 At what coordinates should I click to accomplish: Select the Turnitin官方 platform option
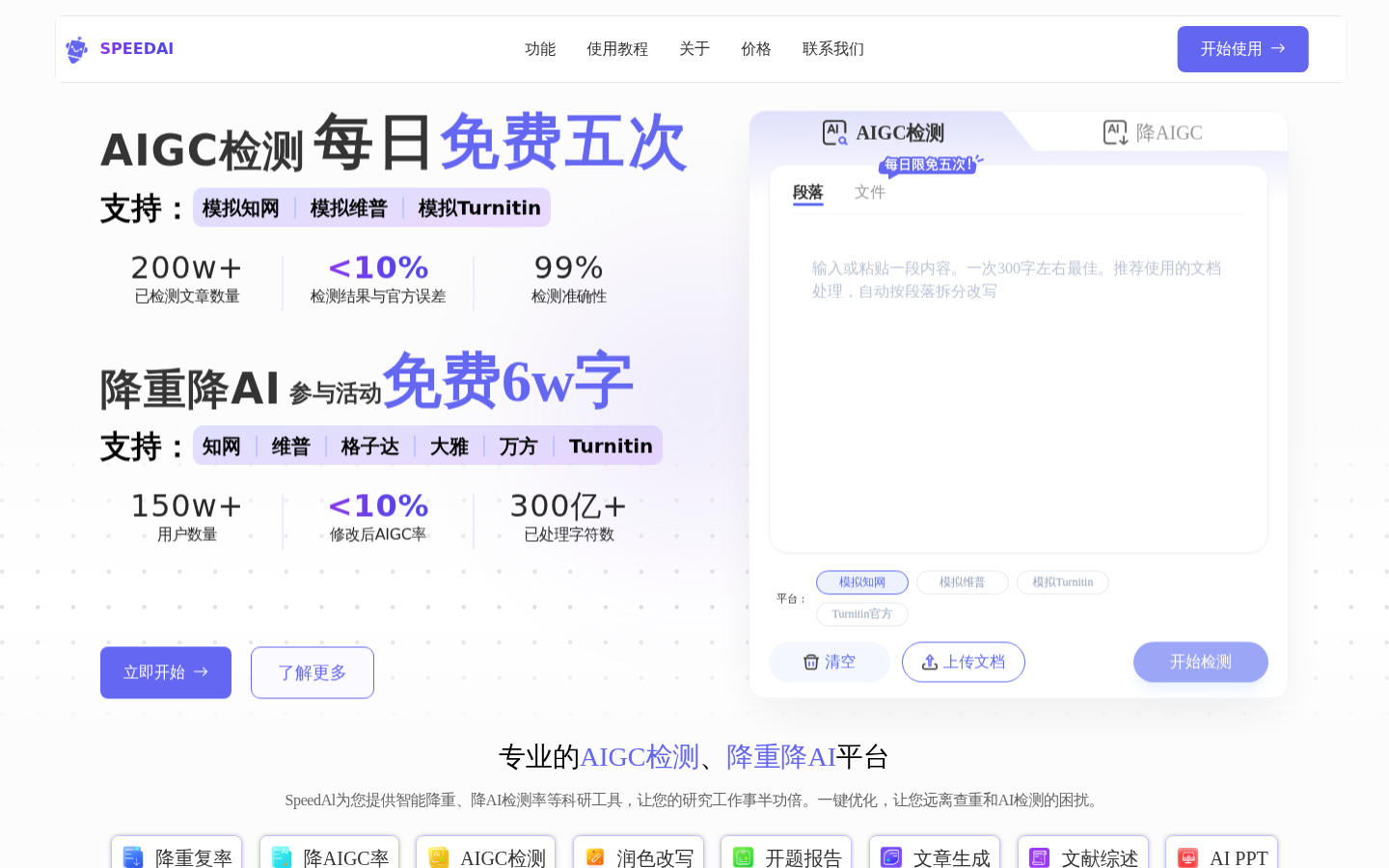point(862,614)
